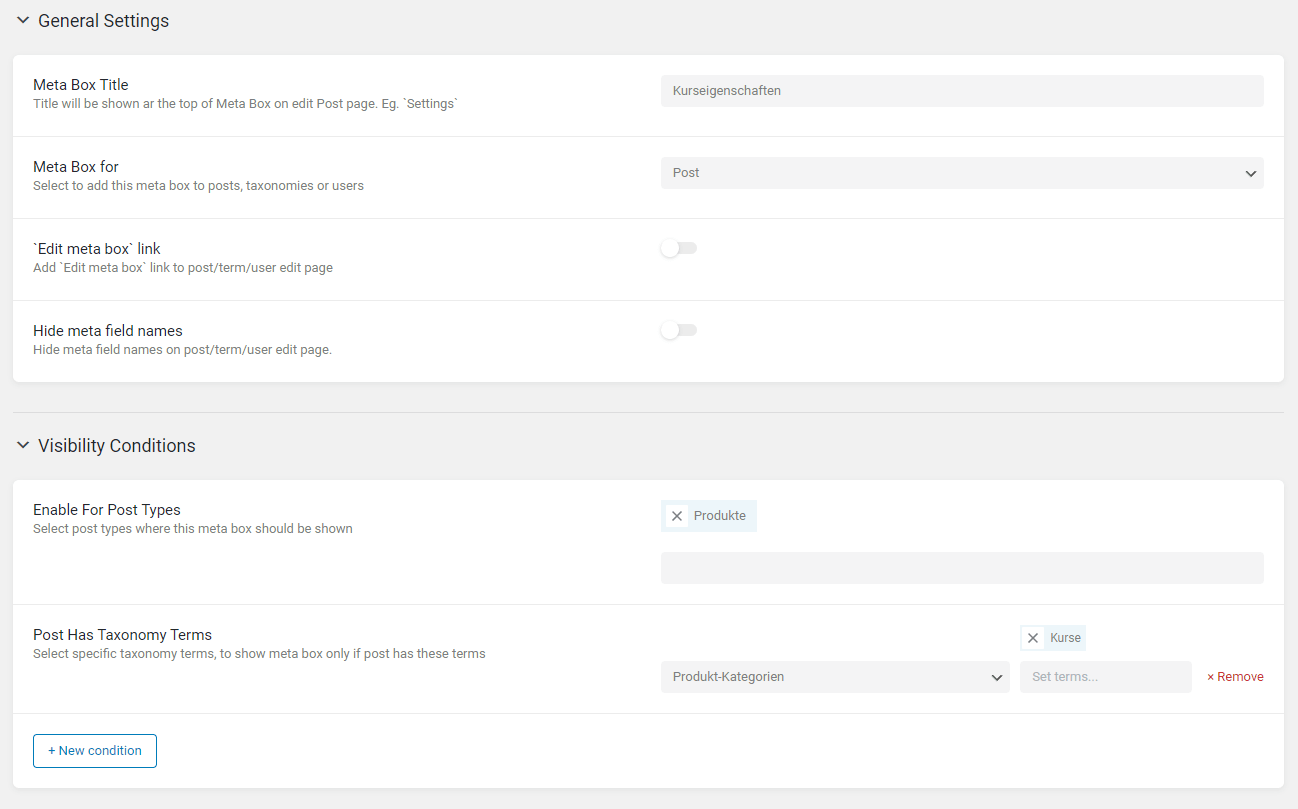The height and width of the screenshot is (809, 1298).
Task: Click the empty post types search field
Action: coord(961,568)
